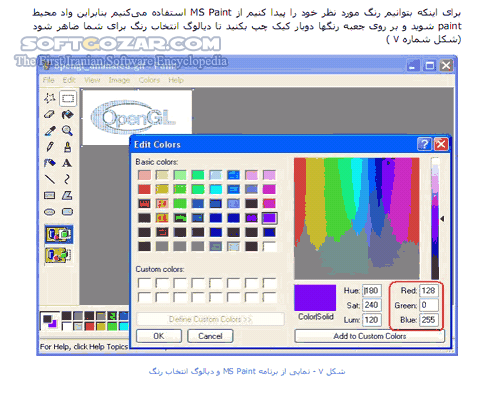Pick the pure red basic color swatch
The width and height of the screenshot is (500, 400).
pos(144,189)
